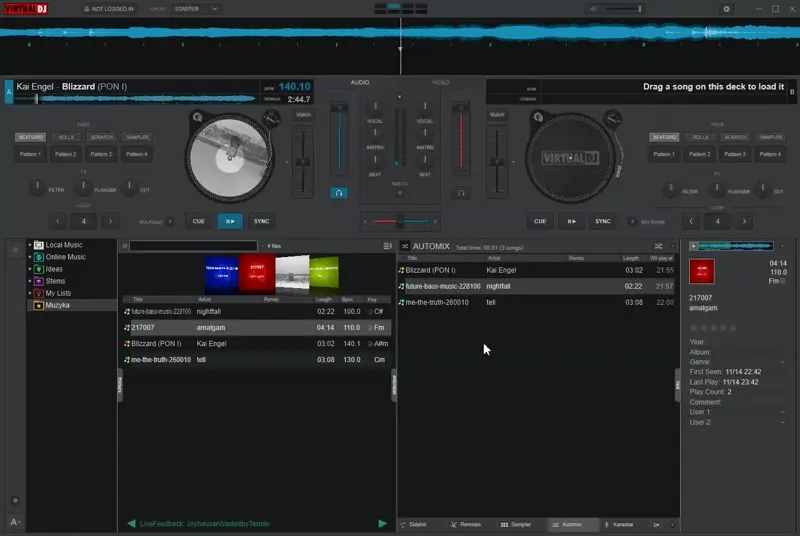
Task: Click right deck CUT knob
Action: coord(763,190)
